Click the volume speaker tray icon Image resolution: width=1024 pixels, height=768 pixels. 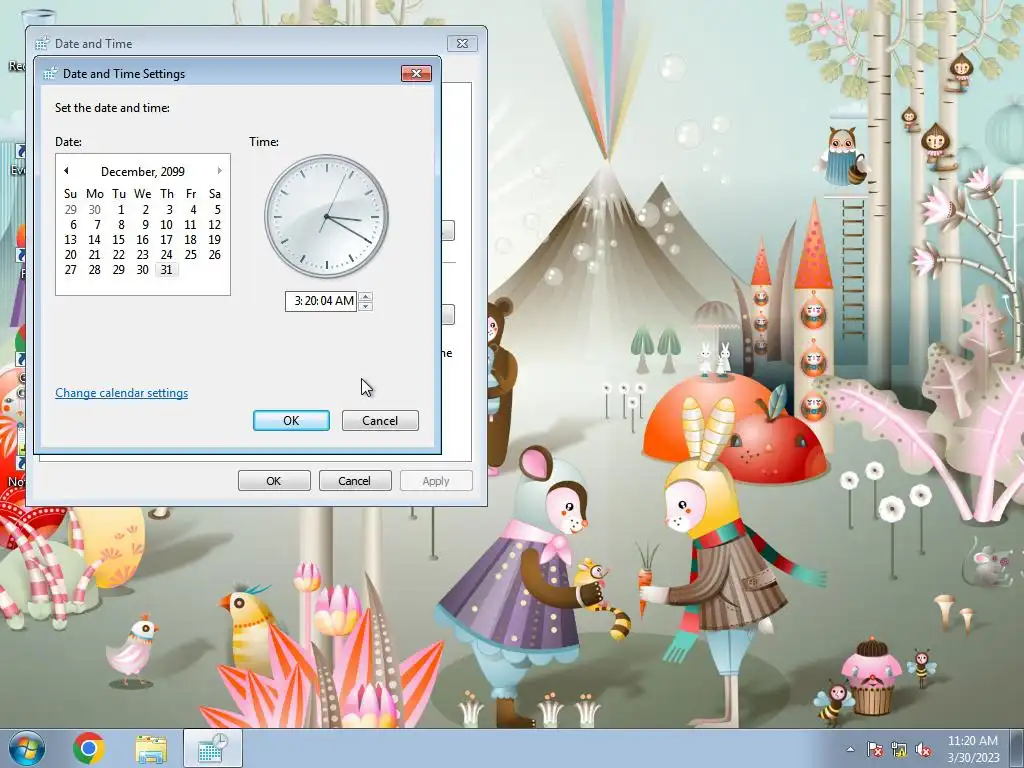[x=923, y=749]
